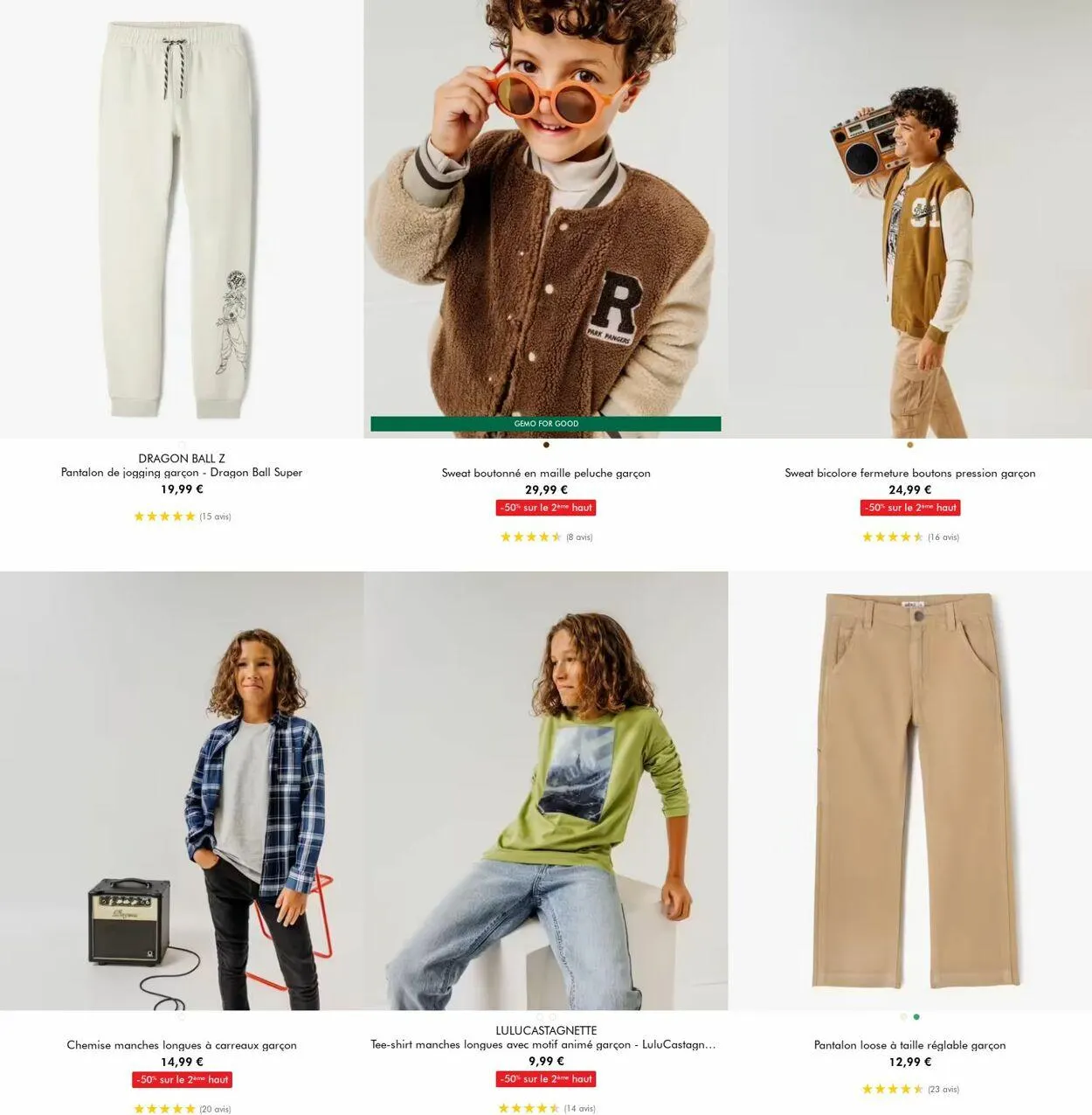
Task: Select dark brown color dot under plush sweat
Action: (x=546, y=445)
